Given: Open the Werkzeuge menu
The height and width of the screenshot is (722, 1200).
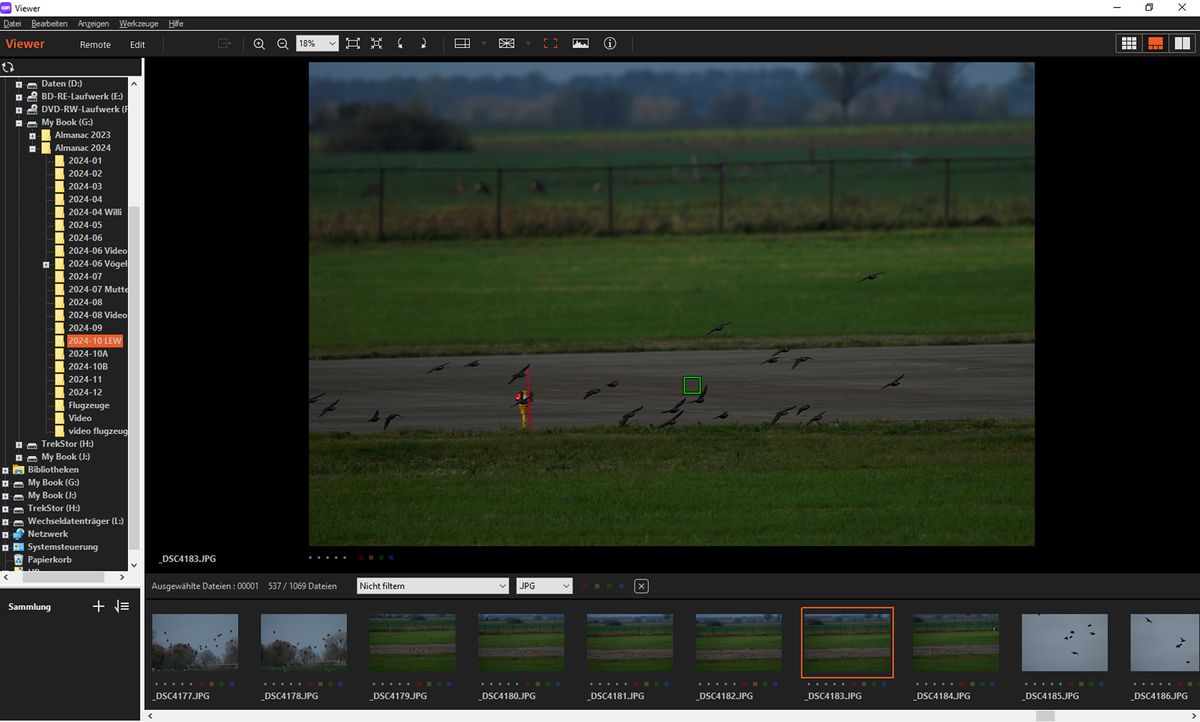Looking at the screenshot, I should tap(138, 23).
